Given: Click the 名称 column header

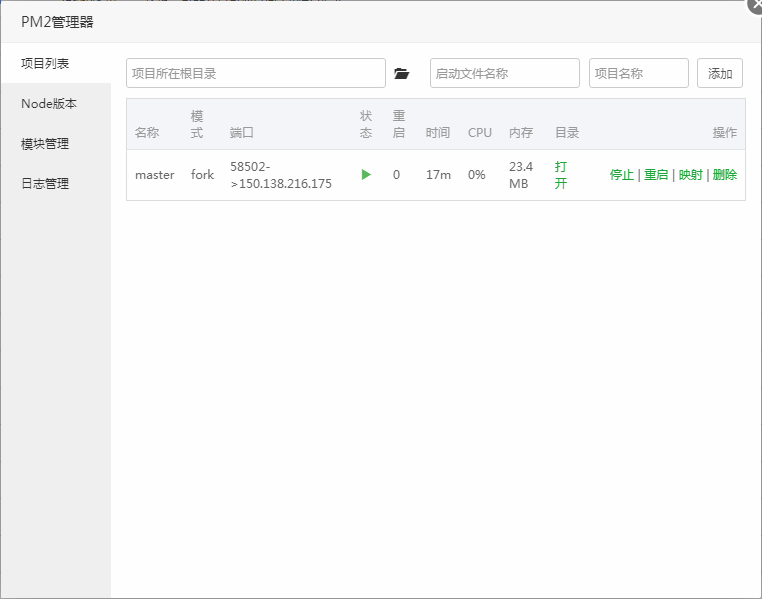Looking at the screenshot, I should tap(147, 133).
